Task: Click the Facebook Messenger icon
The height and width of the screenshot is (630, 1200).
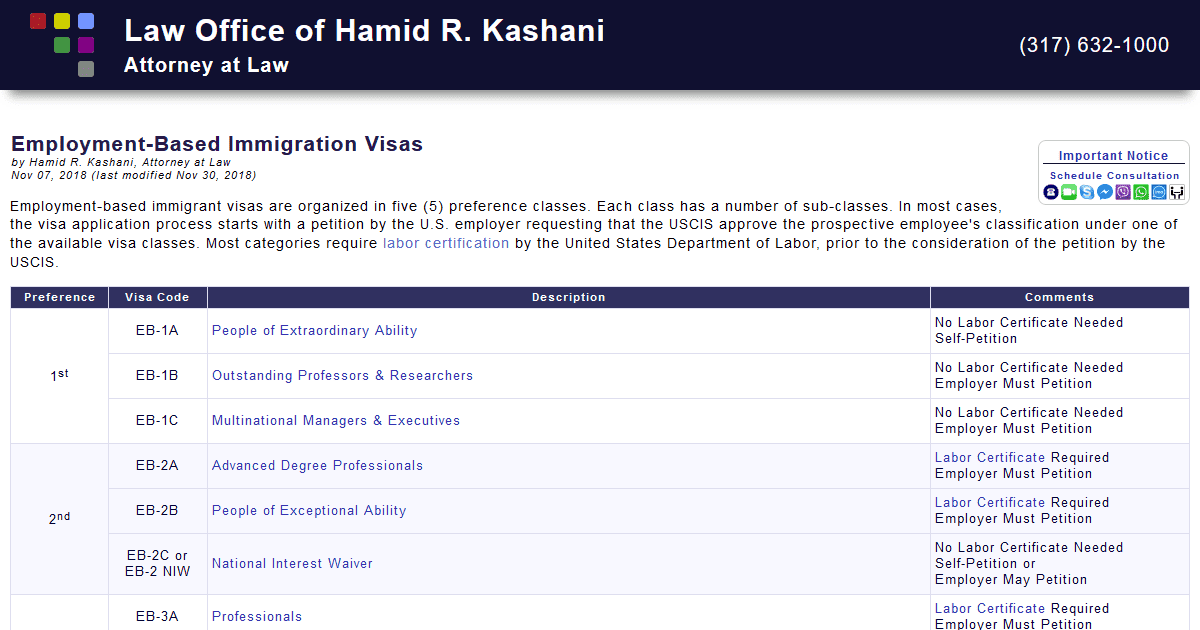Action: click(x=1104, y=191)
